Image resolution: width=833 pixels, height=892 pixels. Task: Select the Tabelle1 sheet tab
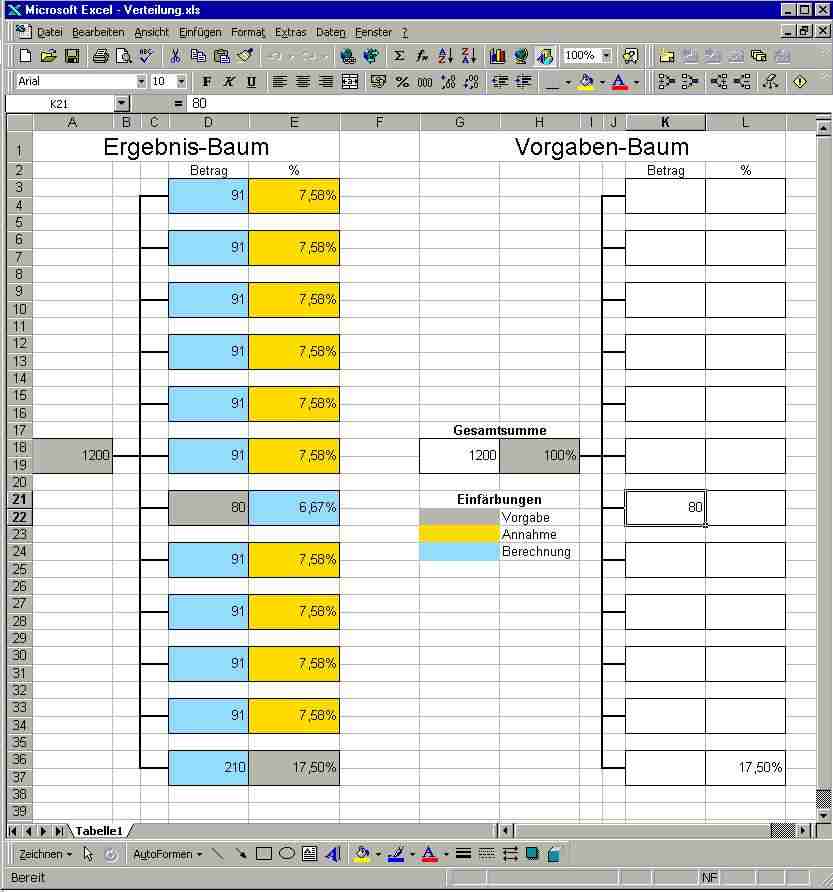[x=98, y=830]
